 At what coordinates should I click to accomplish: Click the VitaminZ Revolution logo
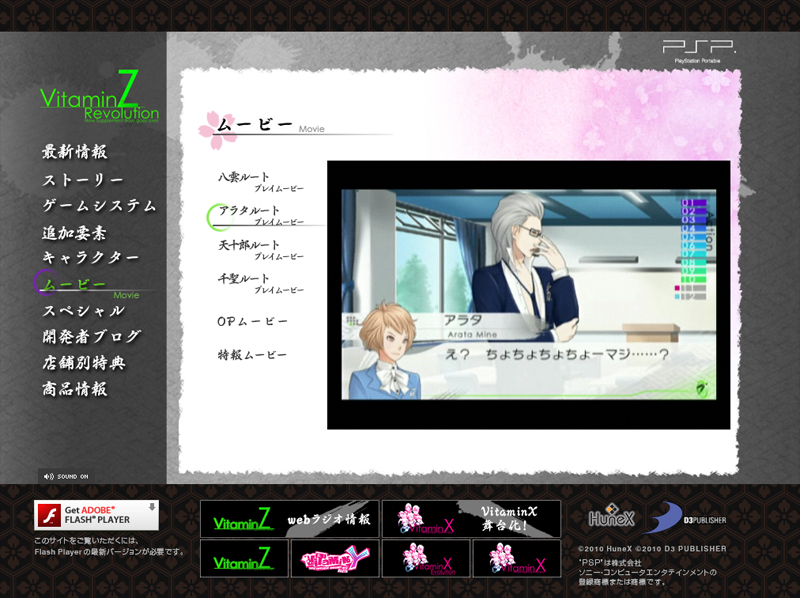99,97
